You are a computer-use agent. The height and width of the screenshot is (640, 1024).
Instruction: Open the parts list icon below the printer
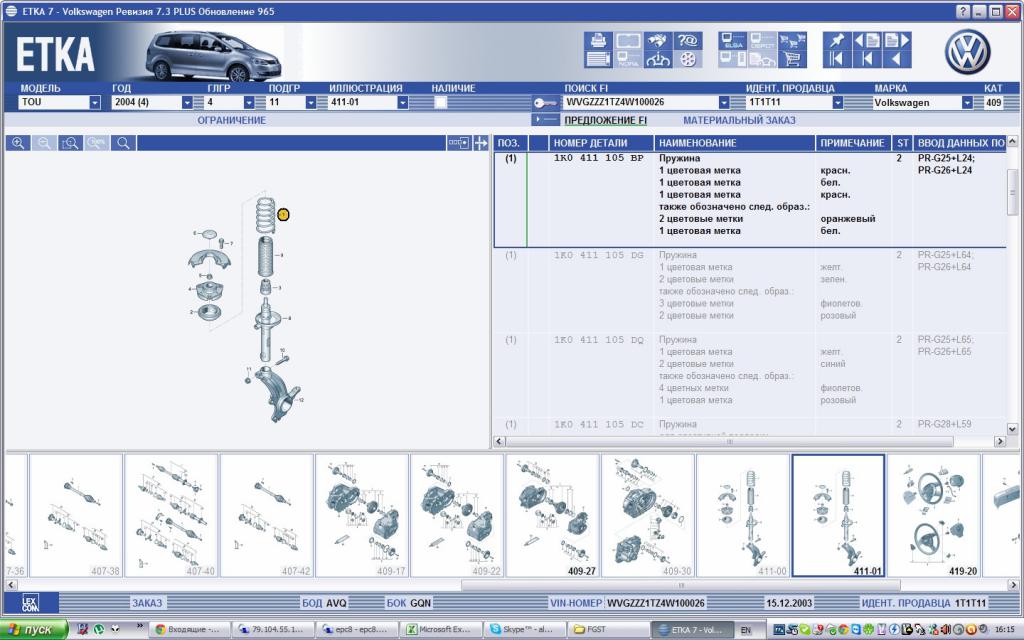(x=598, y=59)
